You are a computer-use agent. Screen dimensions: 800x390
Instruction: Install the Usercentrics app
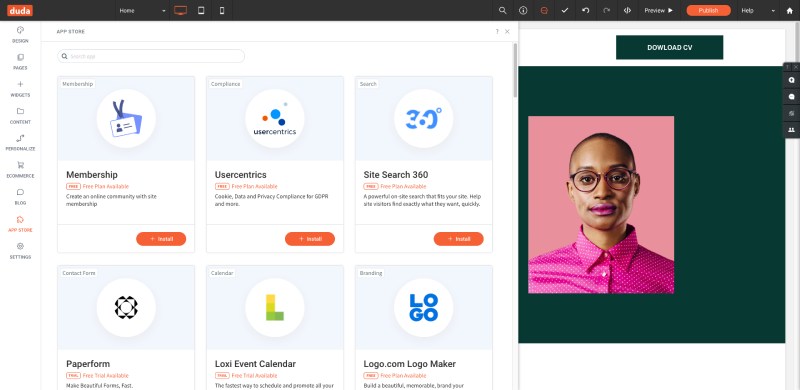pyautogui.click(x=310, y=239)
